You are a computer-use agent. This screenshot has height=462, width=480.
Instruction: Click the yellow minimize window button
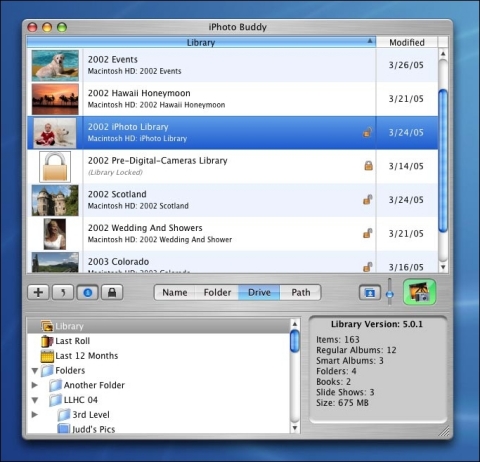[47, 27]
